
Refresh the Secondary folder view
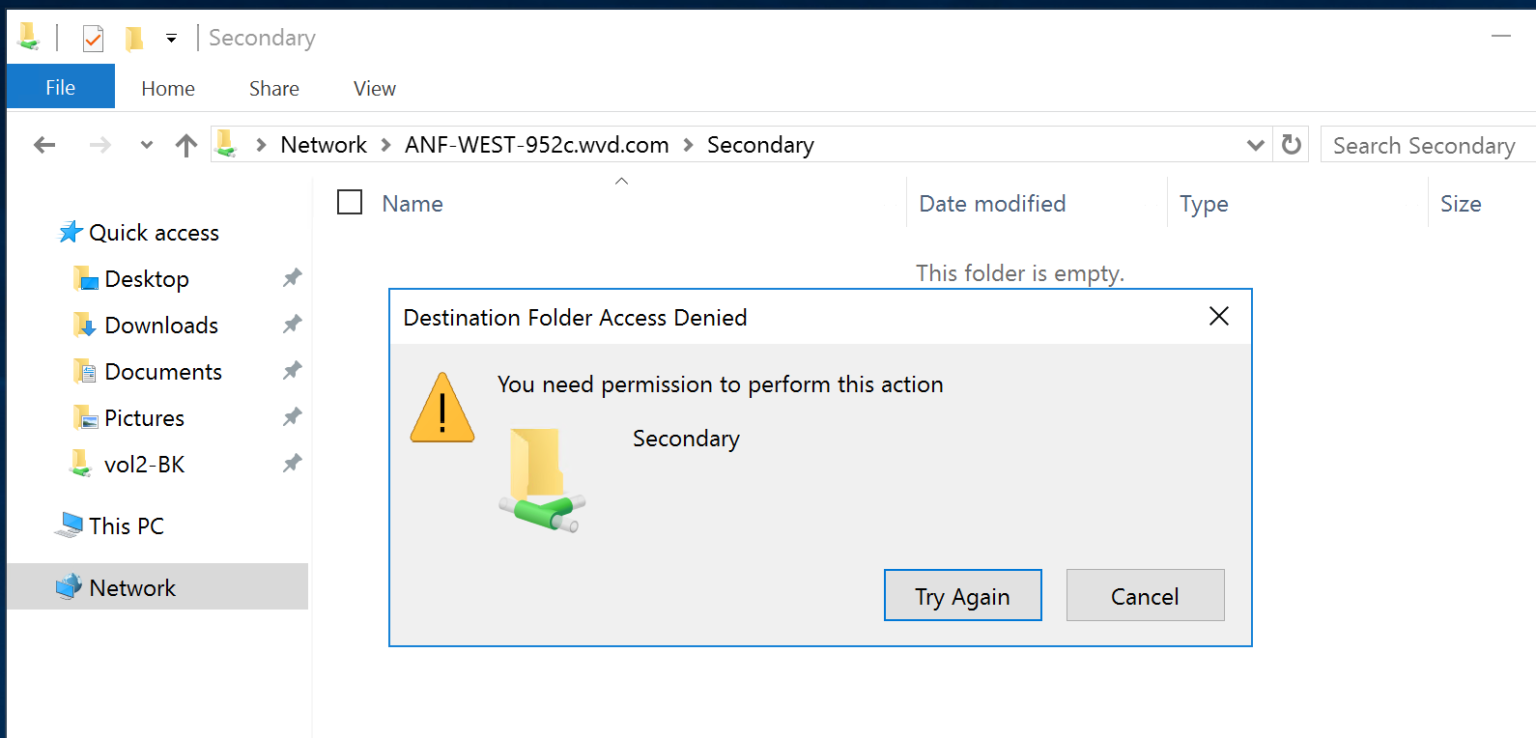click(1291, 144)
